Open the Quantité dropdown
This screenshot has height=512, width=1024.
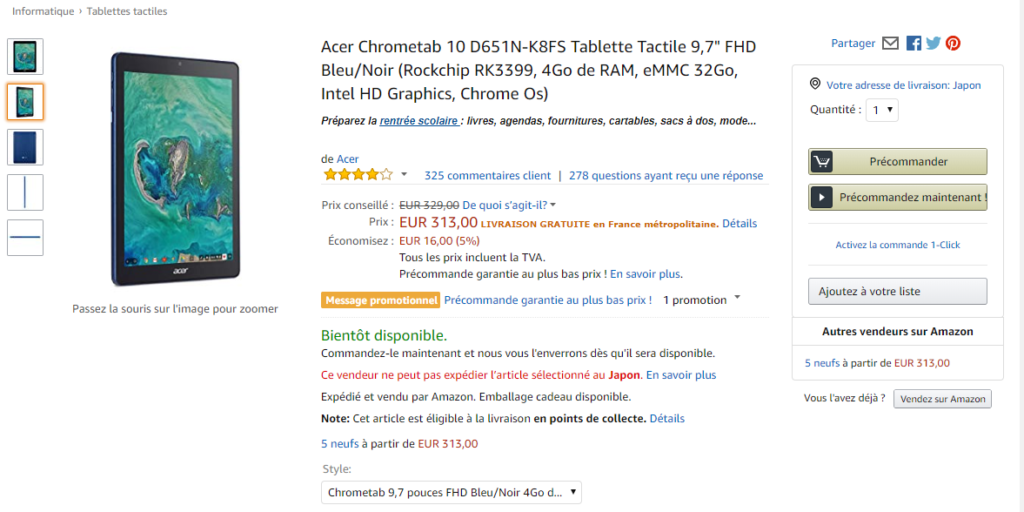click(882, 110)
